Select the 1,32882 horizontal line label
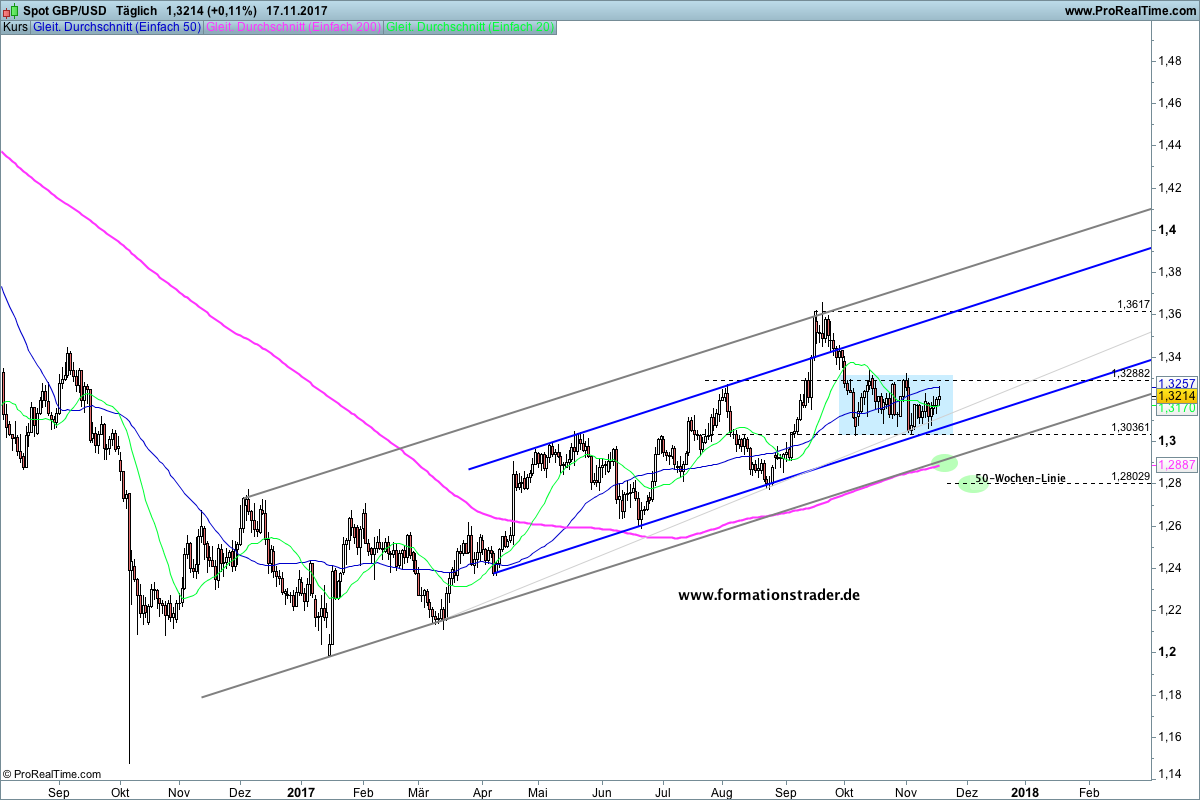 tap(1131, 373)
